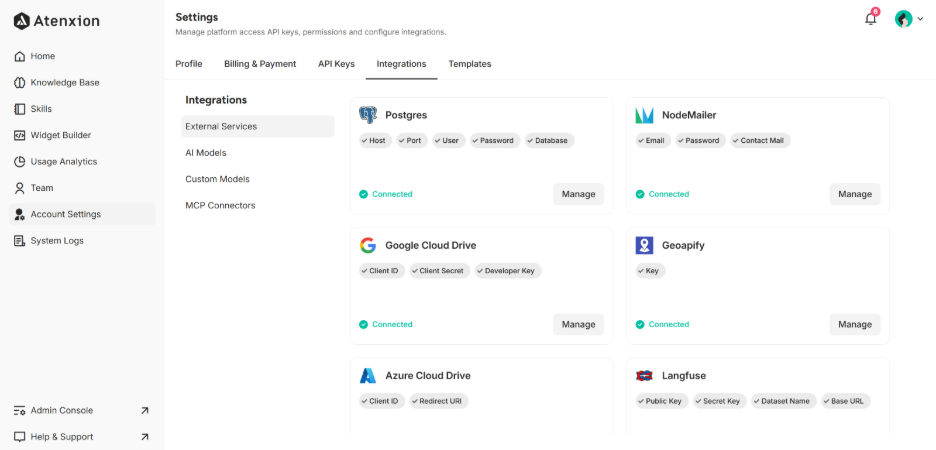Manage the NodeMailer integration
The width and height of the screenshot is (936, 450).
pyautogui.click(x=855, y=194)
